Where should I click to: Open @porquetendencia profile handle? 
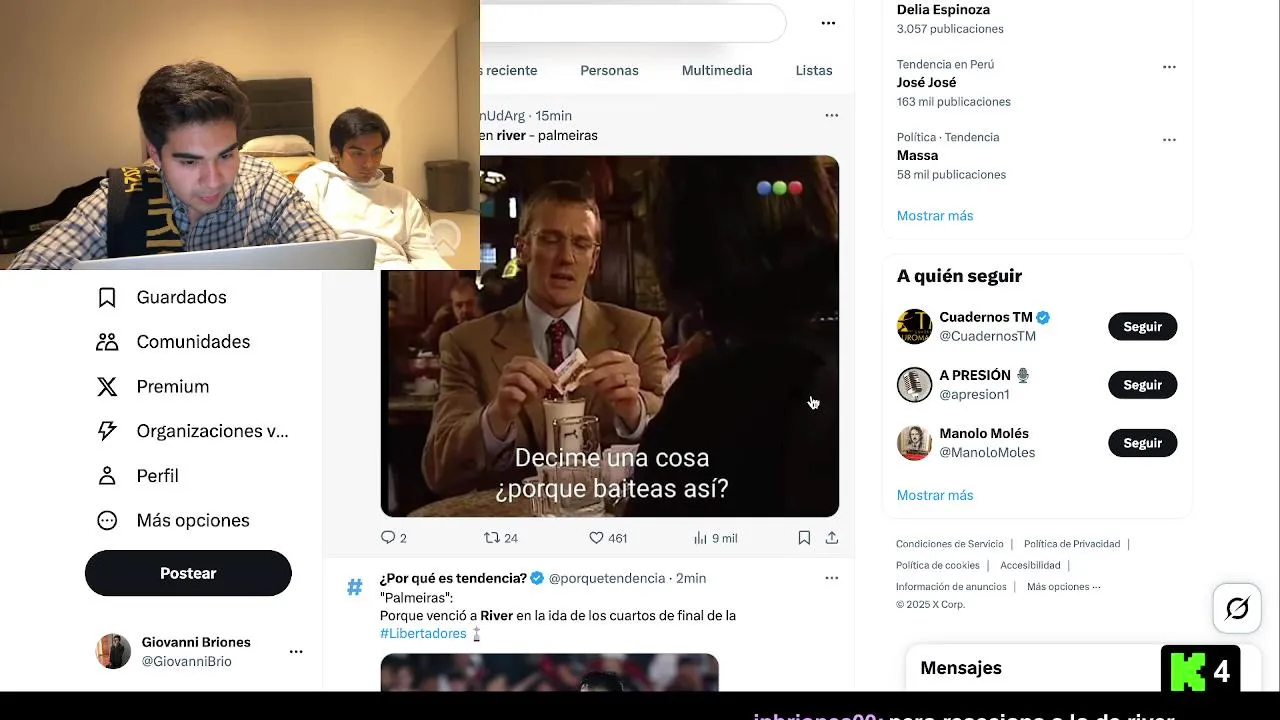click(607, 578)
